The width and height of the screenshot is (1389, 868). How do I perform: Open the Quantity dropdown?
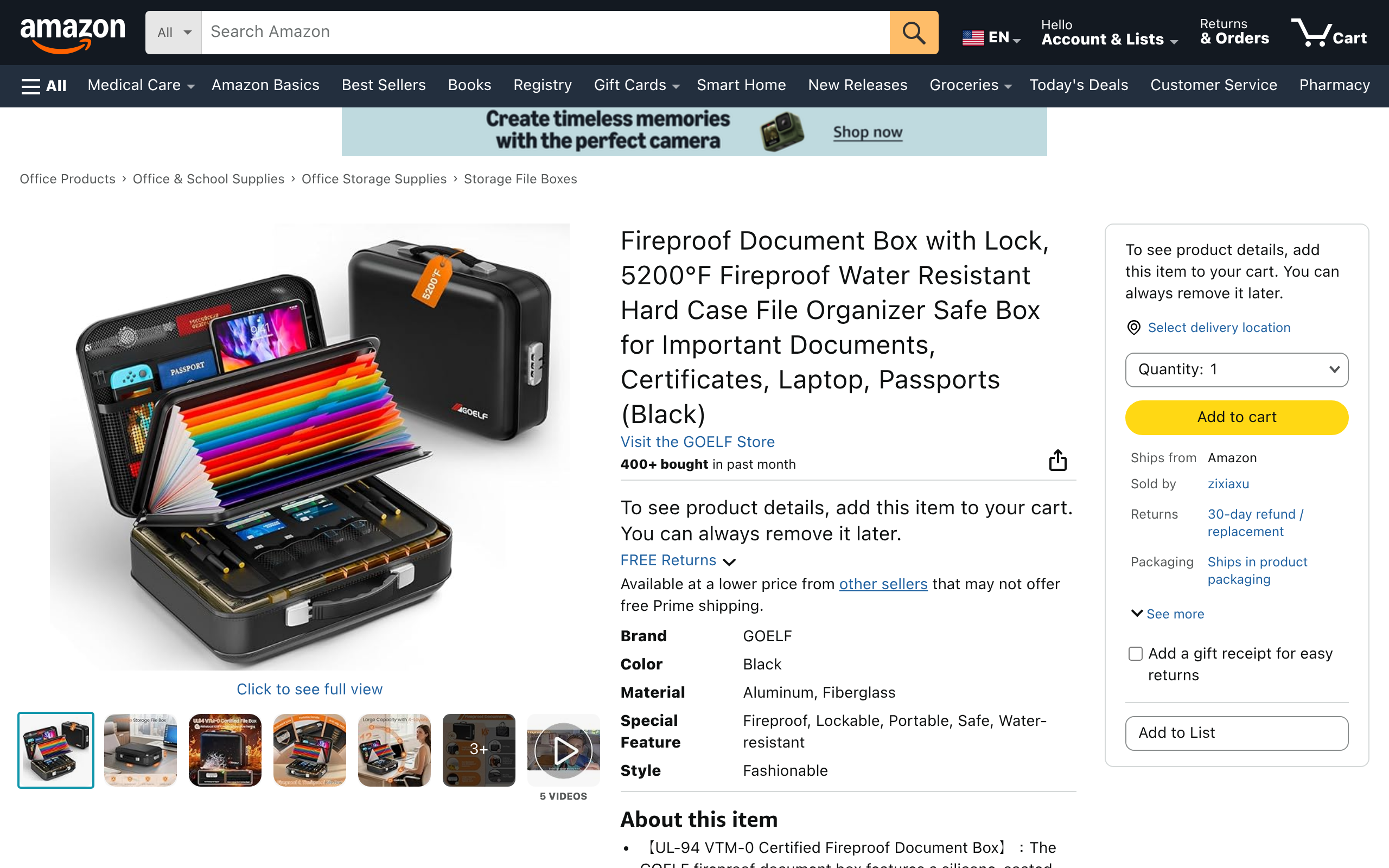1237,369
